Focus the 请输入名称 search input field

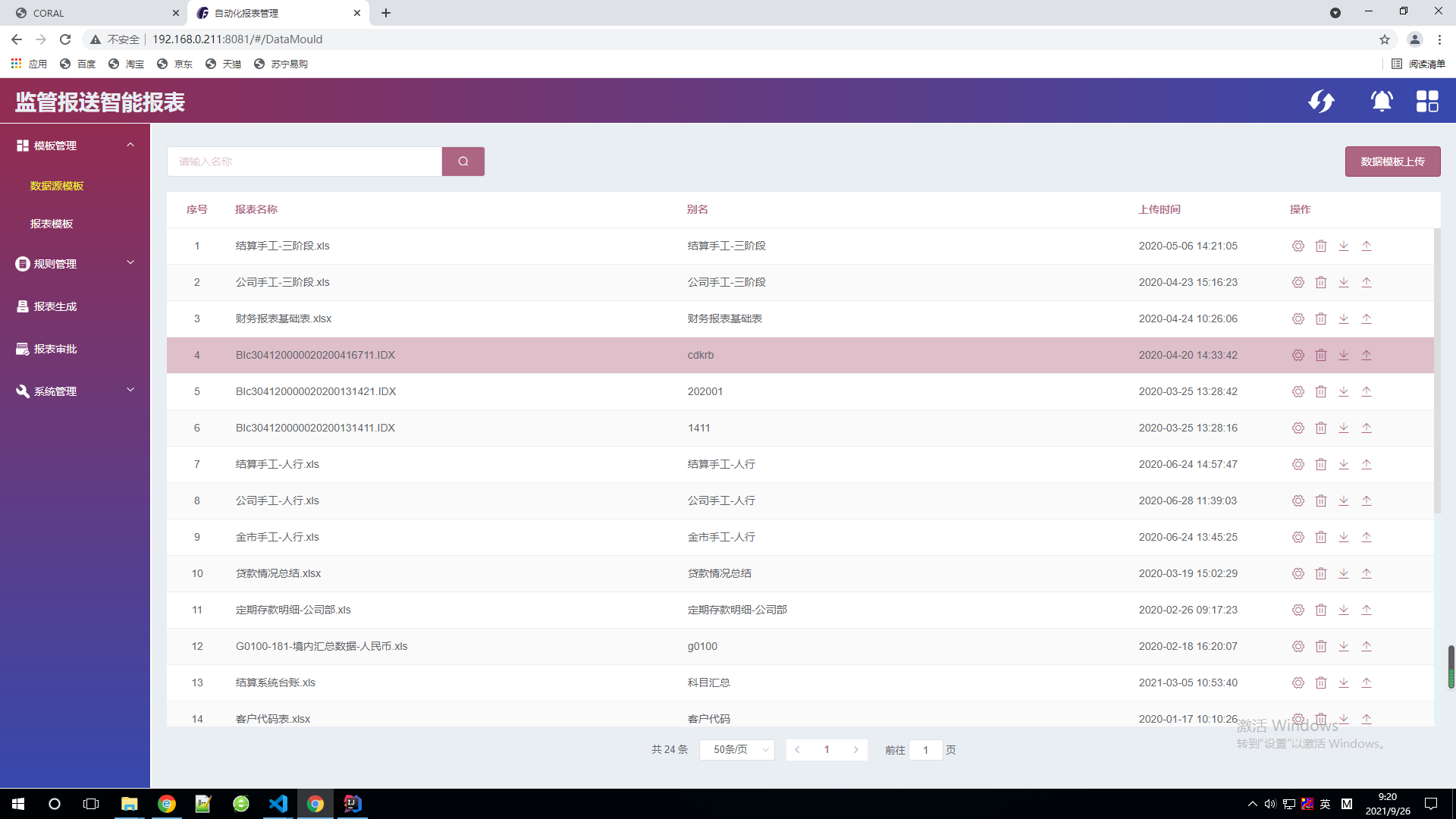tap(303, 162)
